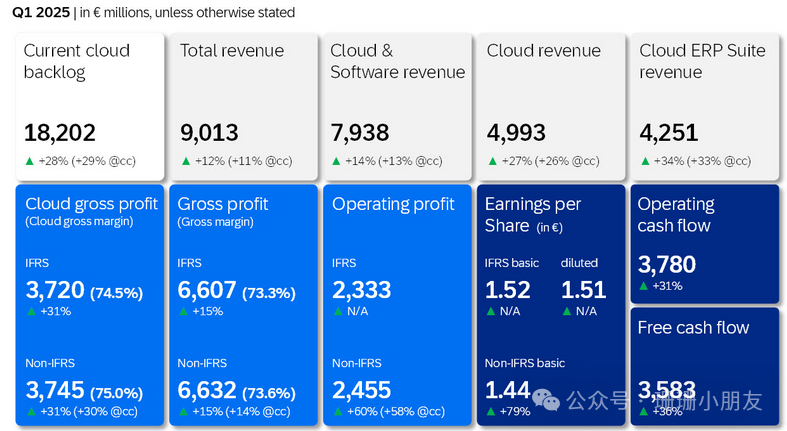This screenshot has width=787, height=431.
Task: Click the green arrow under Non-IFRS operating profit 2,455
Action: click(337, 411)
